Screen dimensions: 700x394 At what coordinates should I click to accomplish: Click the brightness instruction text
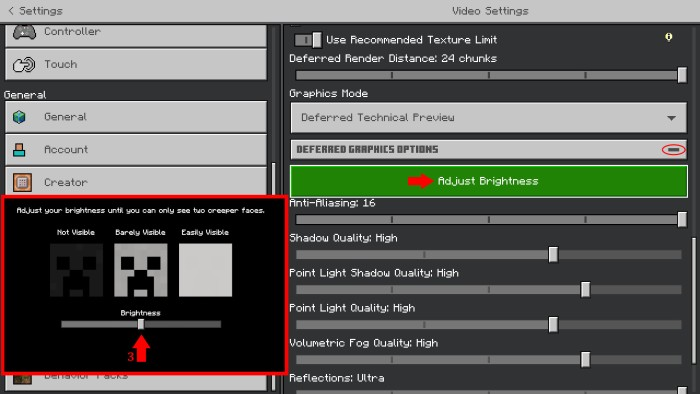click(140, 210)
